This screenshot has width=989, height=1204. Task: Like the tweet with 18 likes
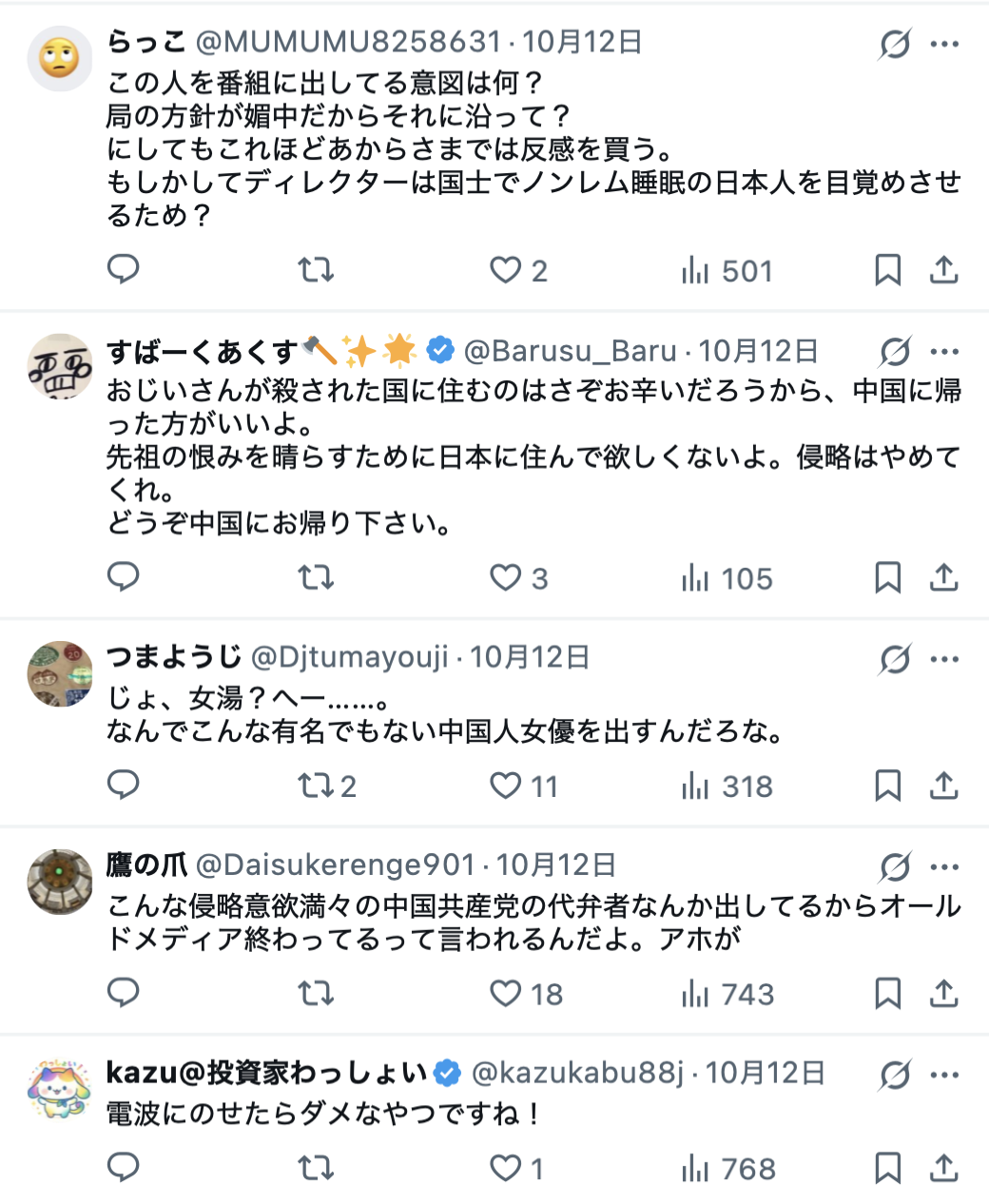[506, 994]
